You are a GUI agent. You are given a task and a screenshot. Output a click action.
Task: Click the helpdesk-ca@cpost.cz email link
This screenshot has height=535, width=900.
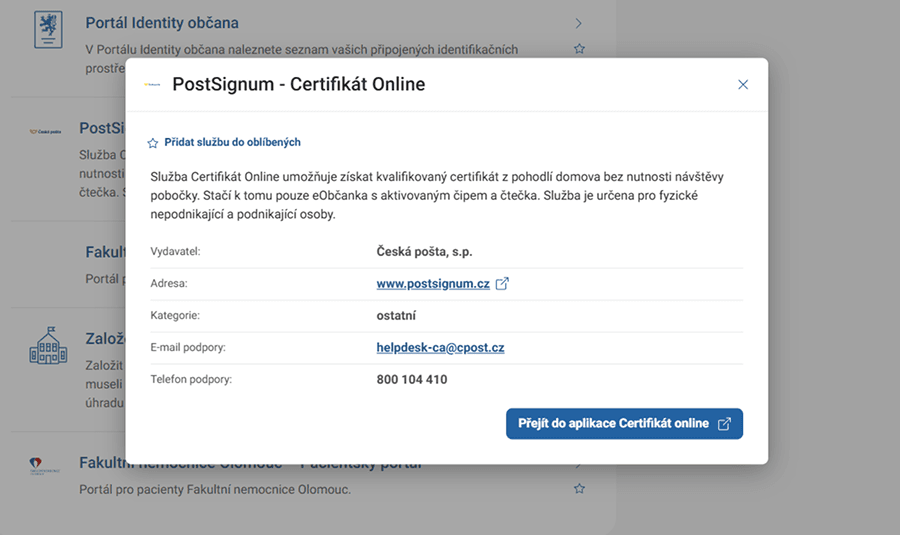coord(440,348)
